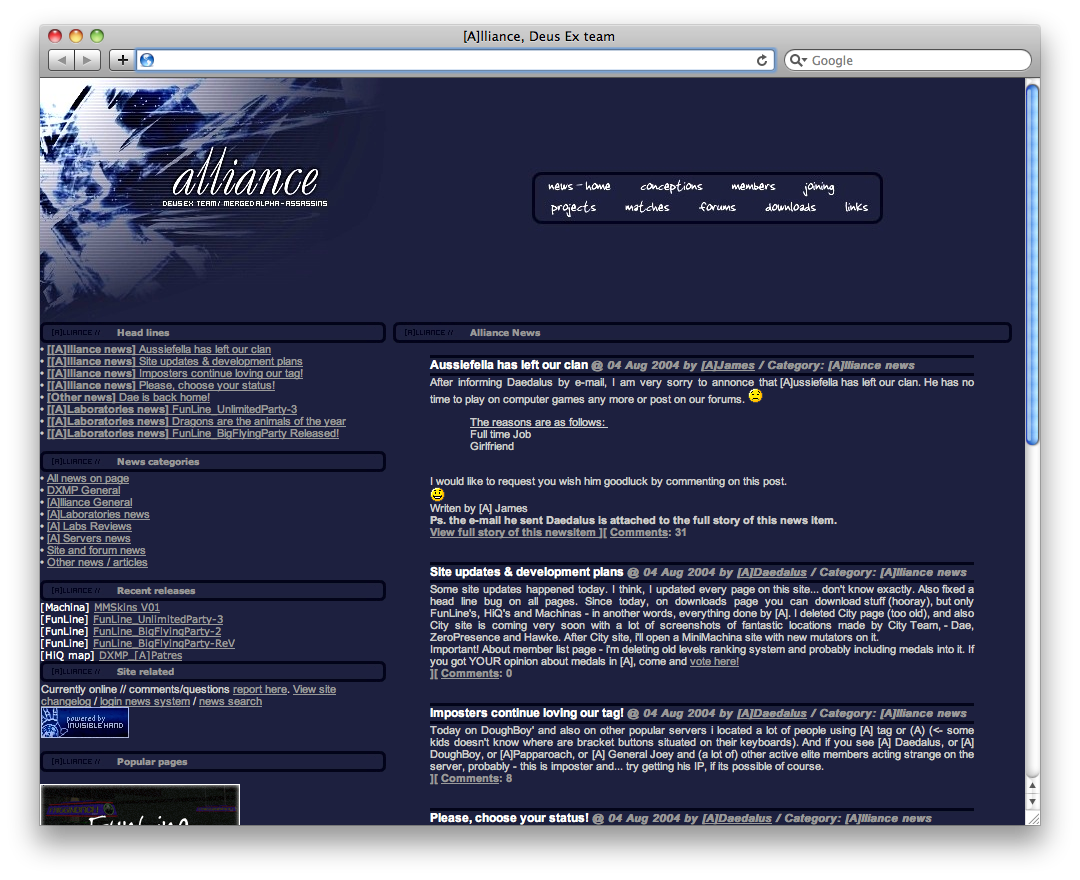Image resolution: width=1080 pixels, height=880 pixels.
Task: Select 'Site and forum news' category
Action: [x=96, y=551]
